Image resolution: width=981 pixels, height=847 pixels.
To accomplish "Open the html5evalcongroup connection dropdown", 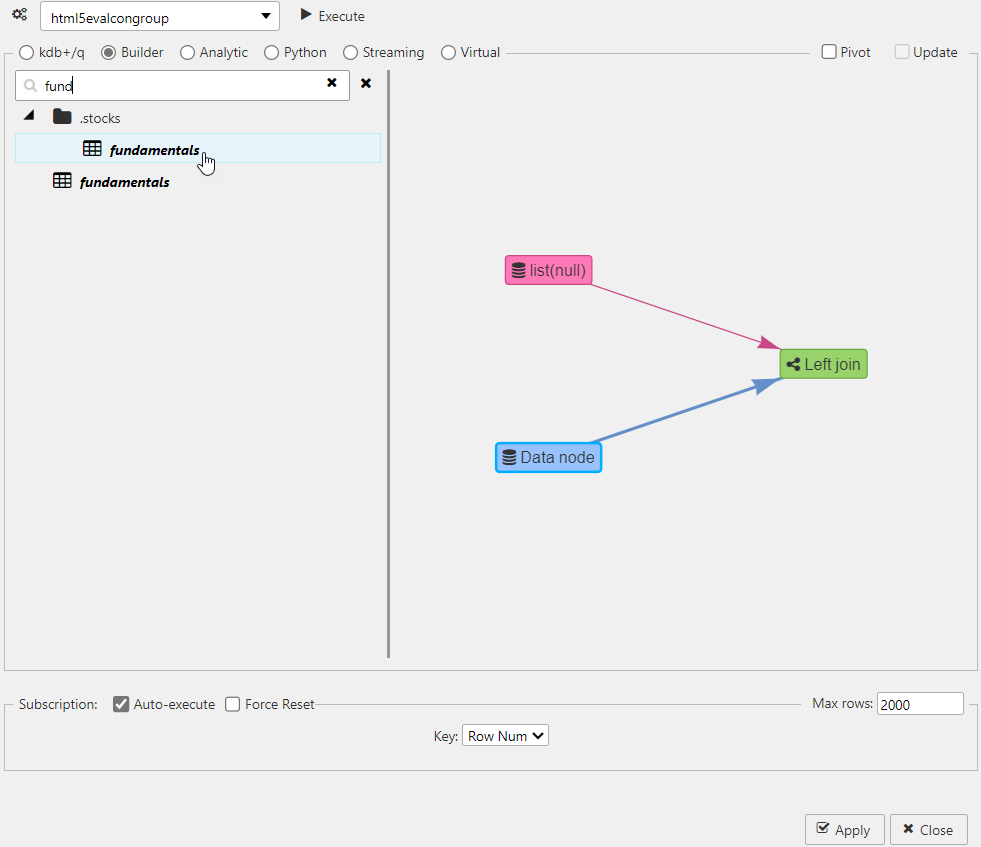I will [x=159, y=16].
